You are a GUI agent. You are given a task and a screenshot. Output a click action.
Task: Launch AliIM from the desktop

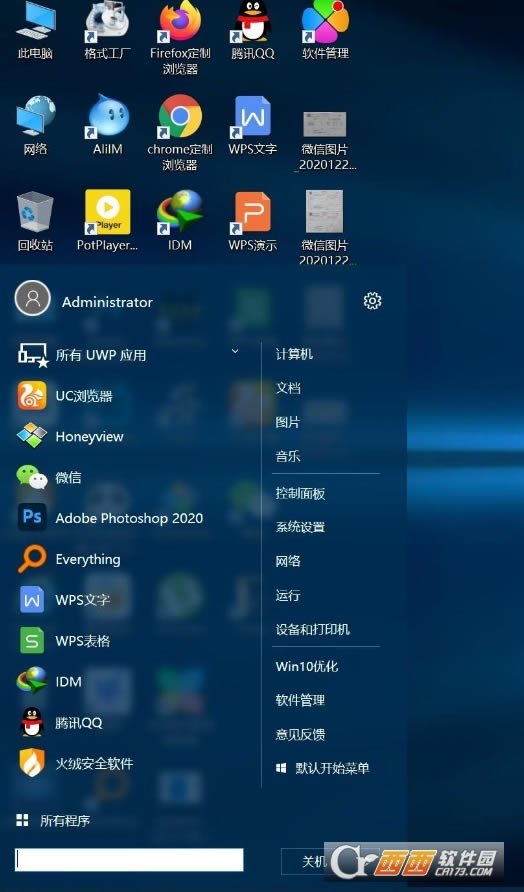click(x=108, y=125)
